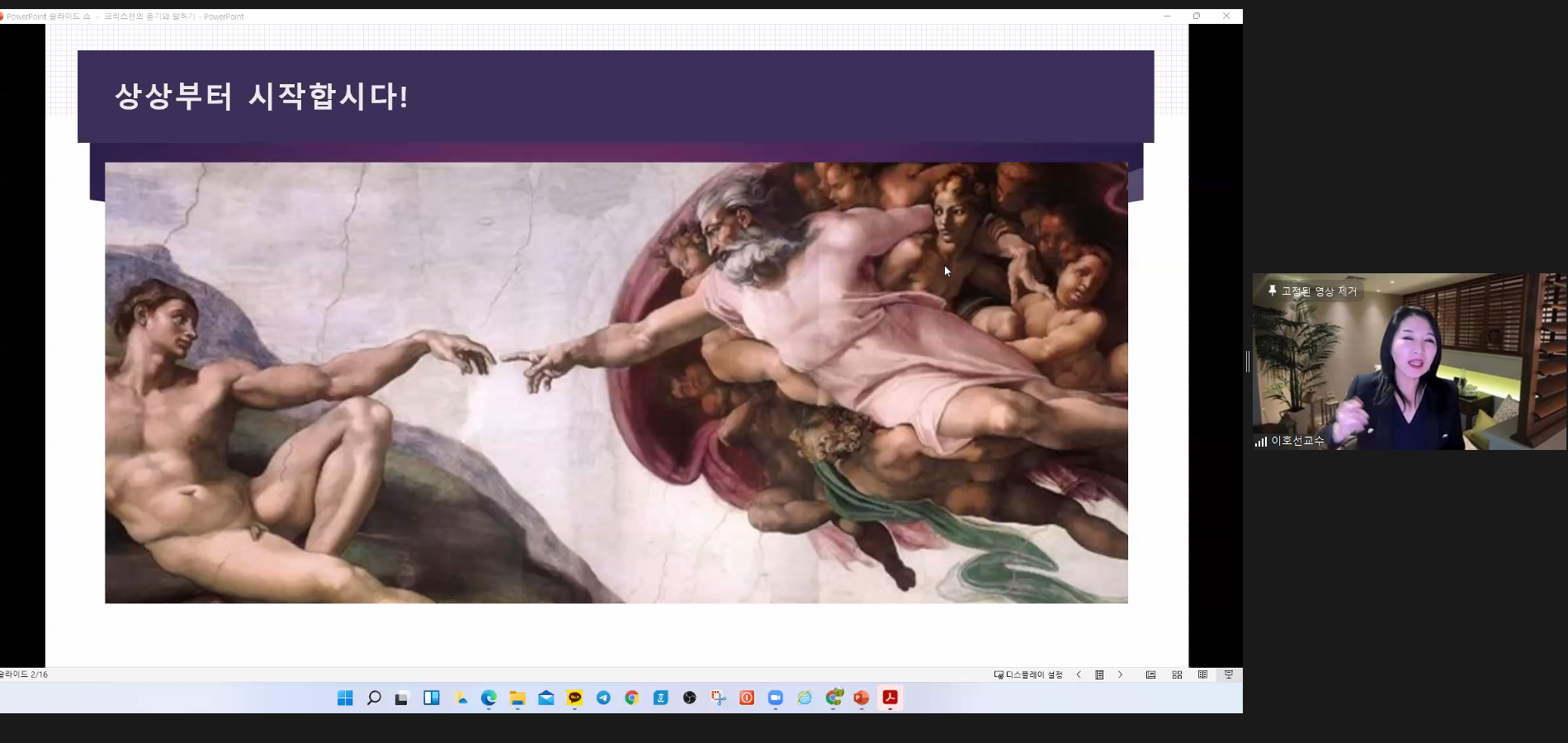
Task: Click the slide 2/16 indicator
Action: tap(24, 674)
